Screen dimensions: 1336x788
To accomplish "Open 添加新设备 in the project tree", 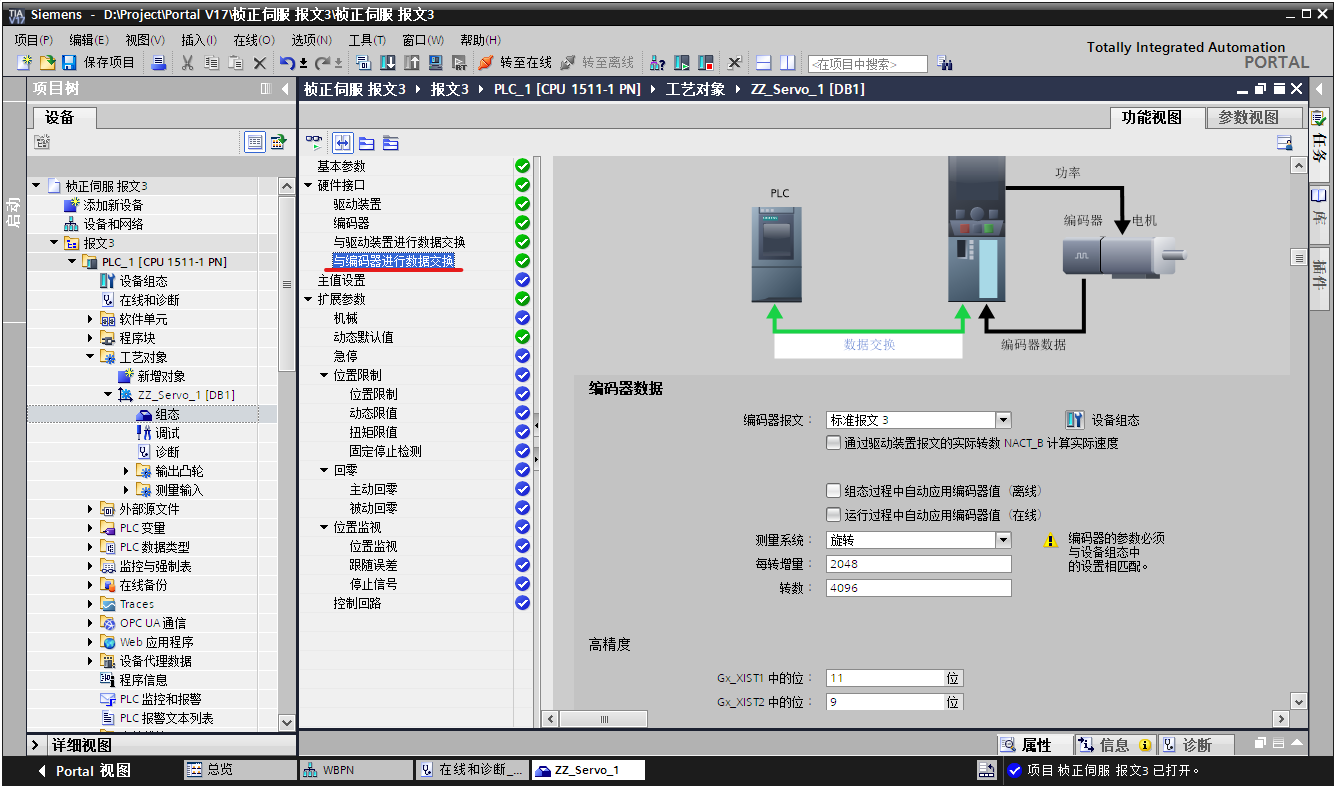I will pos(112,205).
